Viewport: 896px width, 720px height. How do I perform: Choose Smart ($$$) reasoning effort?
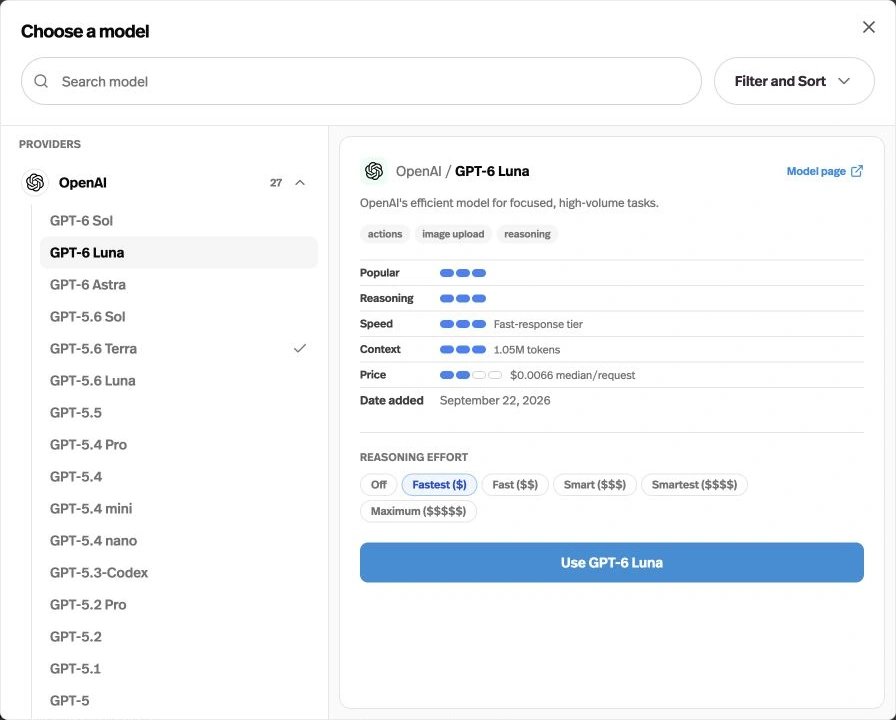tap(594, 485)
